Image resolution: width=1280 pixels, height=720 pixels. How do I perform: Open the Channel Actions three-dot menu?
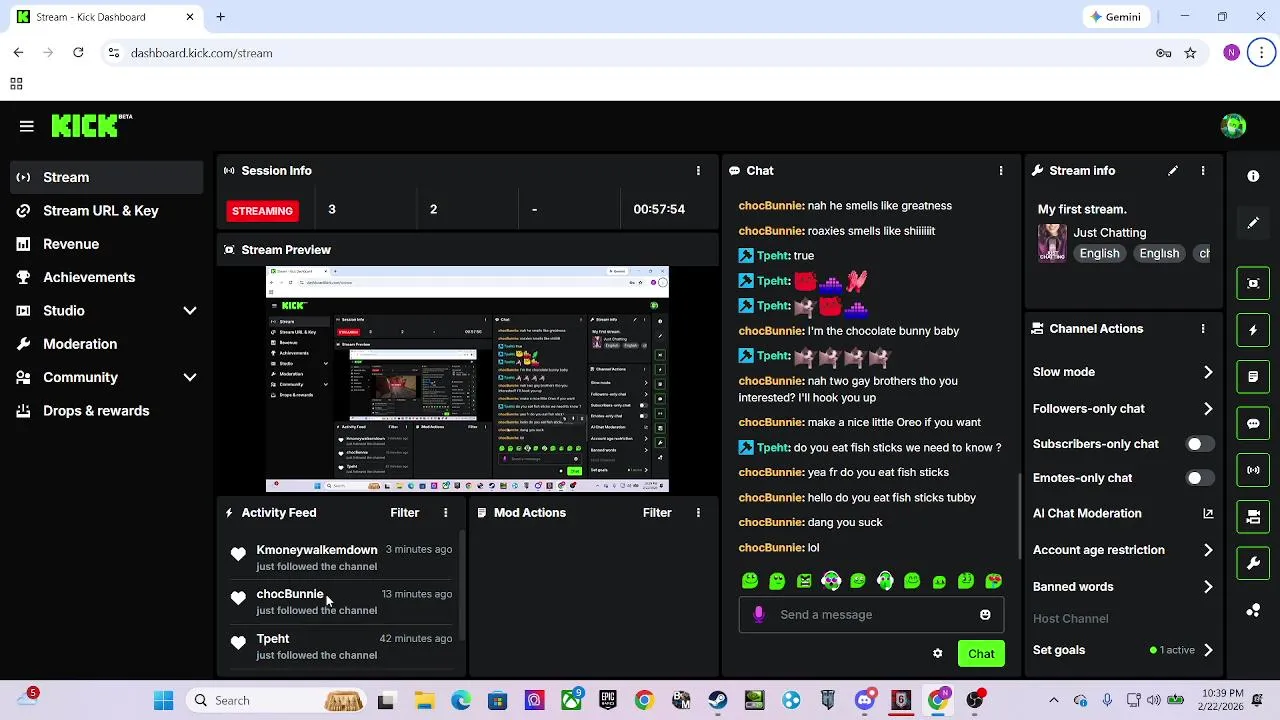click(1203, 329)
